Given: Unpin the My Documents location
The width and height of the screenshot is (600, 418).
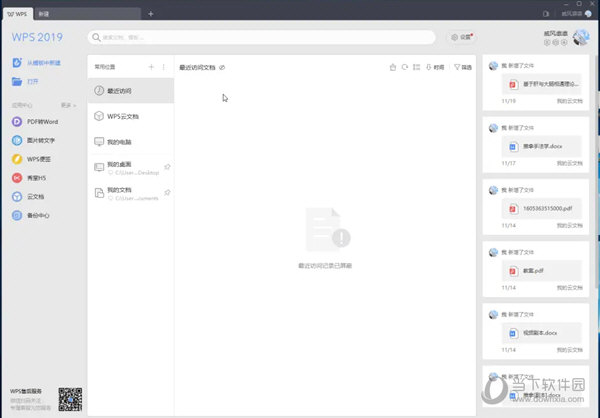Looking at the screenshot, I should click(167, 193).
